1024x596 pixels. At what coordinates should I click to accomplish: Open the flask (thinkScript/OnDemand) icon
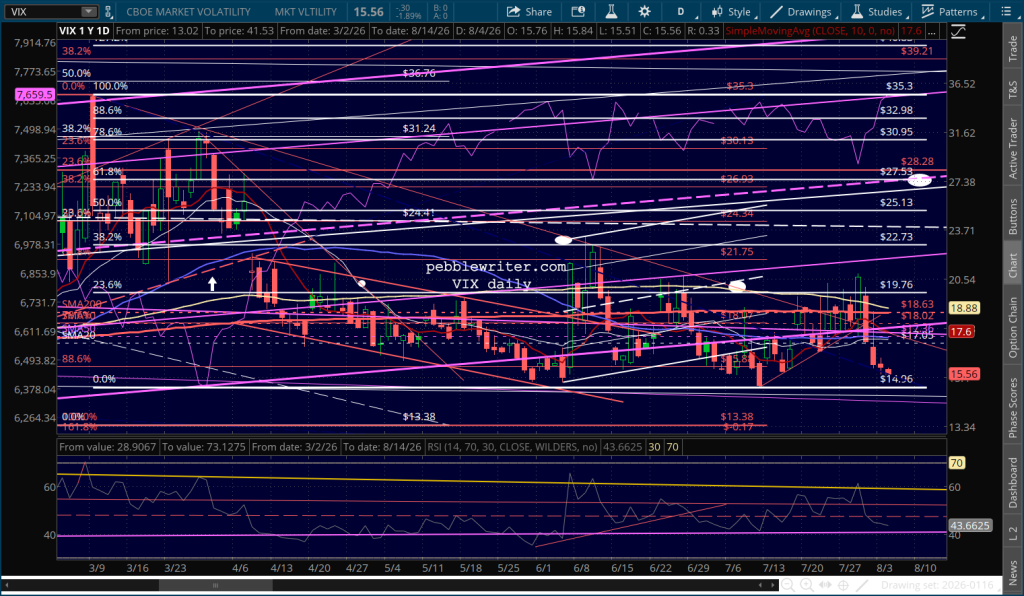(611, 12)
